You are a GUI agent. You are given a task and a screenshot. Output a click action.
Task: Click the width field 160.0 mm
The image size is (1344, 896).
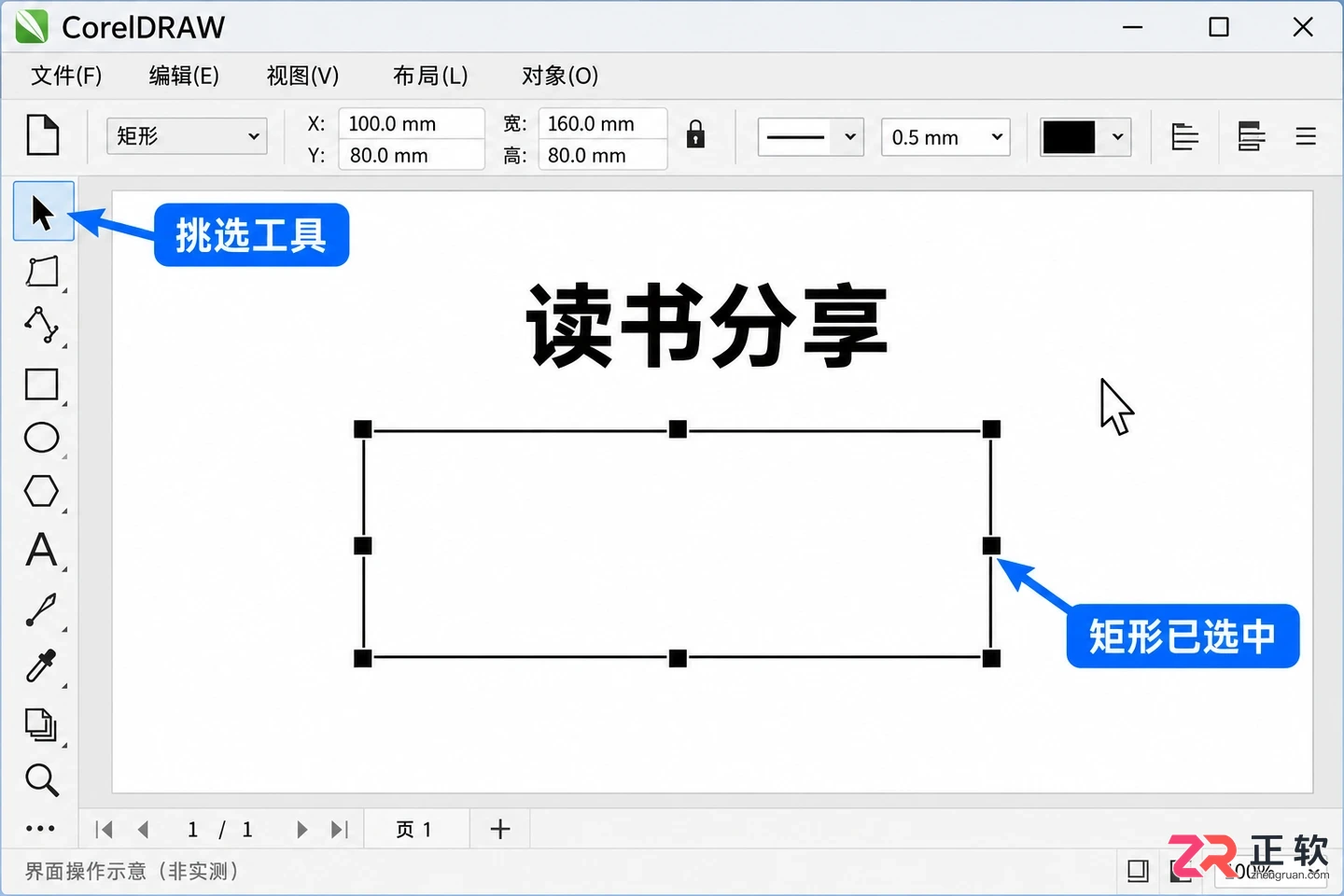pyautogui.click(x=603, y=123)
